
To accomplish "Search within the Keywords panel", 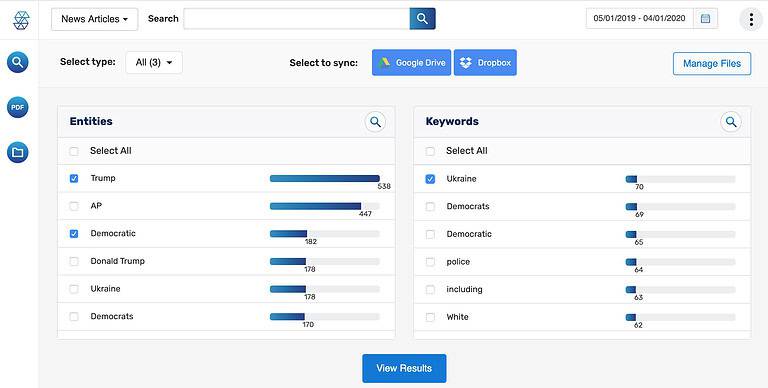I will click(x=731, y=122).
